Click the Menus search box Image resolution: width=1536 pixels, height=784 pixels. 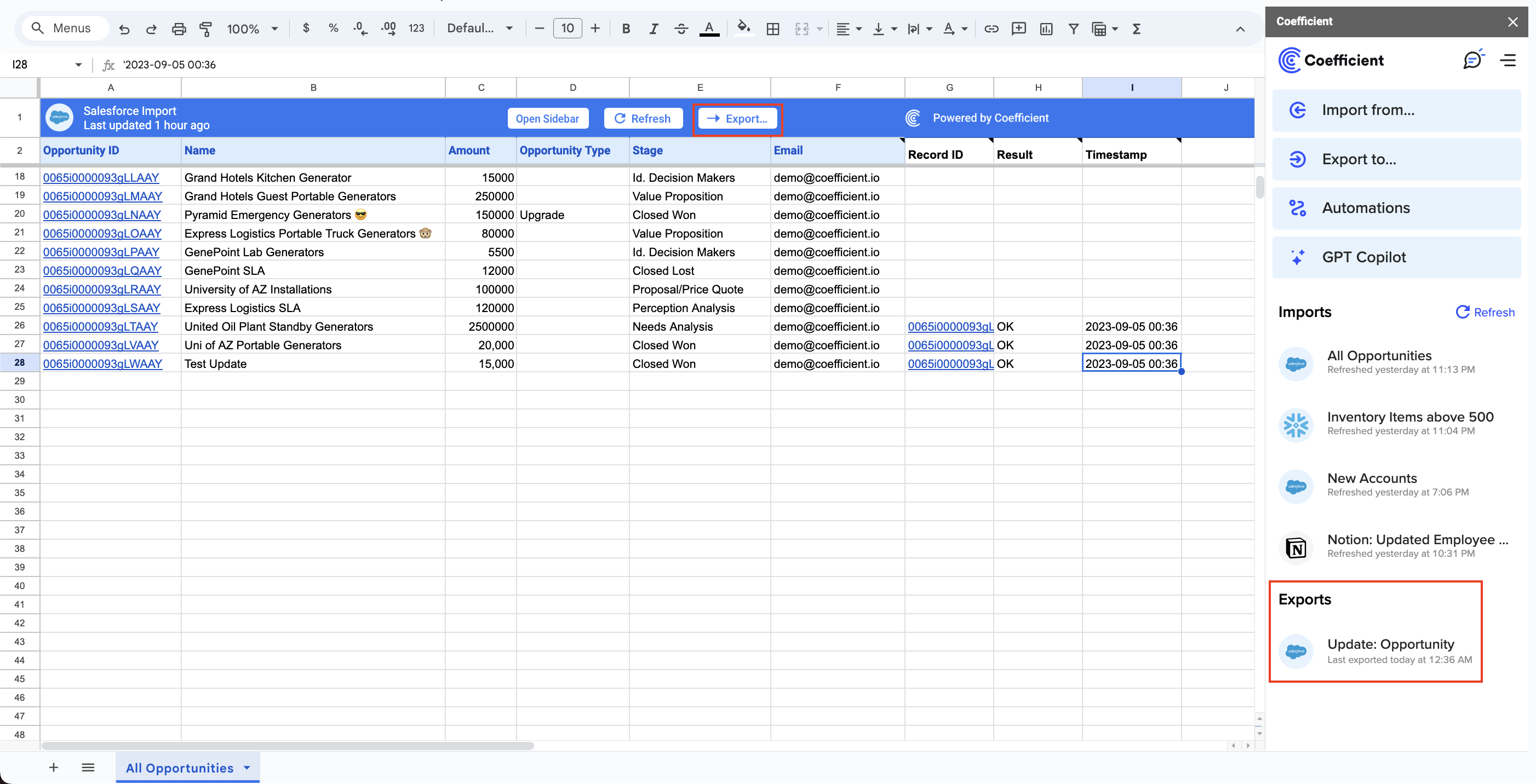click(x=66, y=28)
